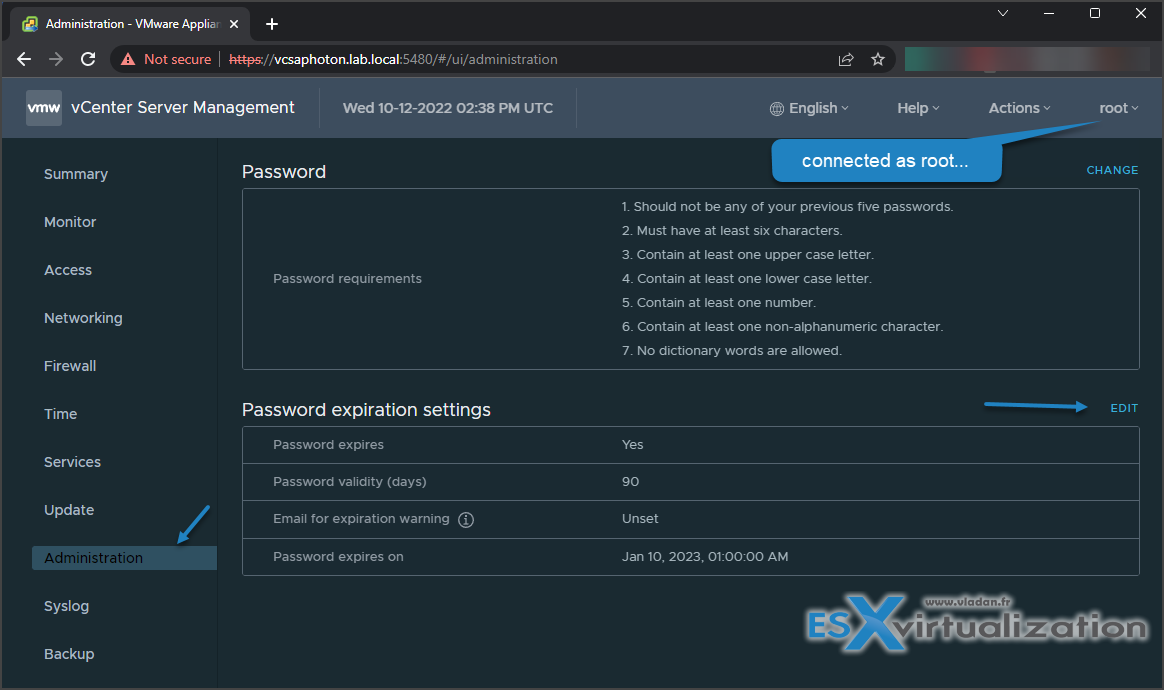Viewport: 1164px width, 690px height.
Task: Click the info icon beside Email for expiration warning
Action: (x=466, y=519)
